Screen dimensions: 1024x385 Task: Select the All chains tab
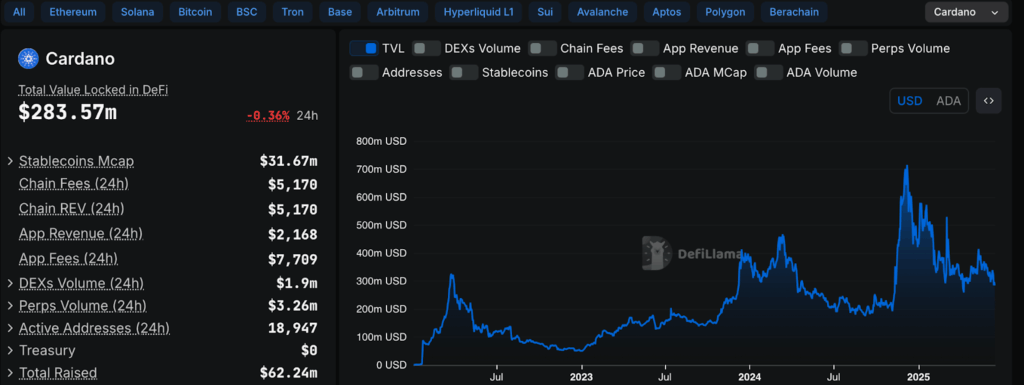(20, 12)
